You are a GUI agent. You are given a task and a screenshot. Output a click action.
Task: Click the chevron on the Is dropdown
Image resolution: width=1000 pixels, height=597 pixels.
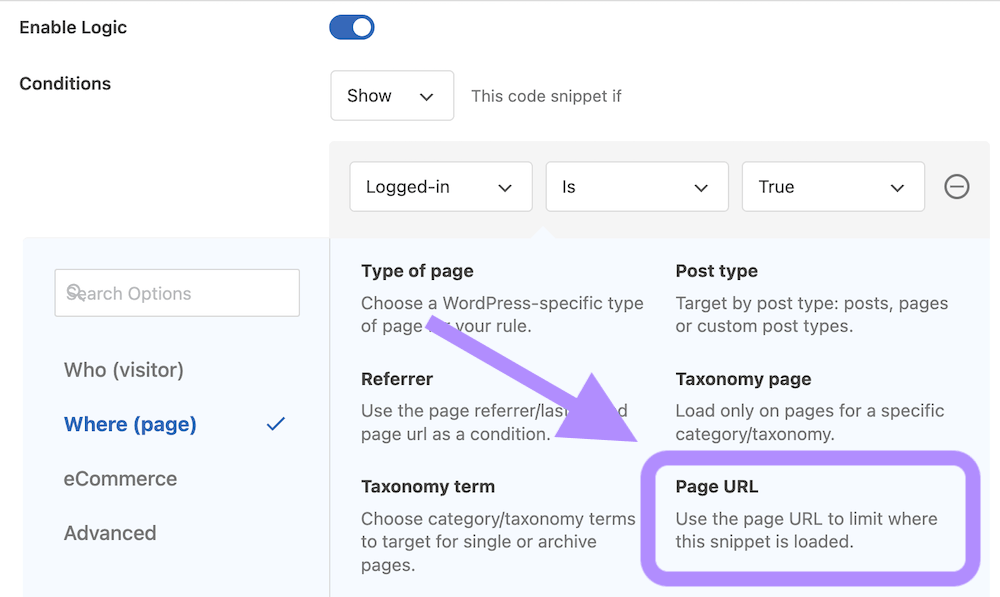pos(700,186)
